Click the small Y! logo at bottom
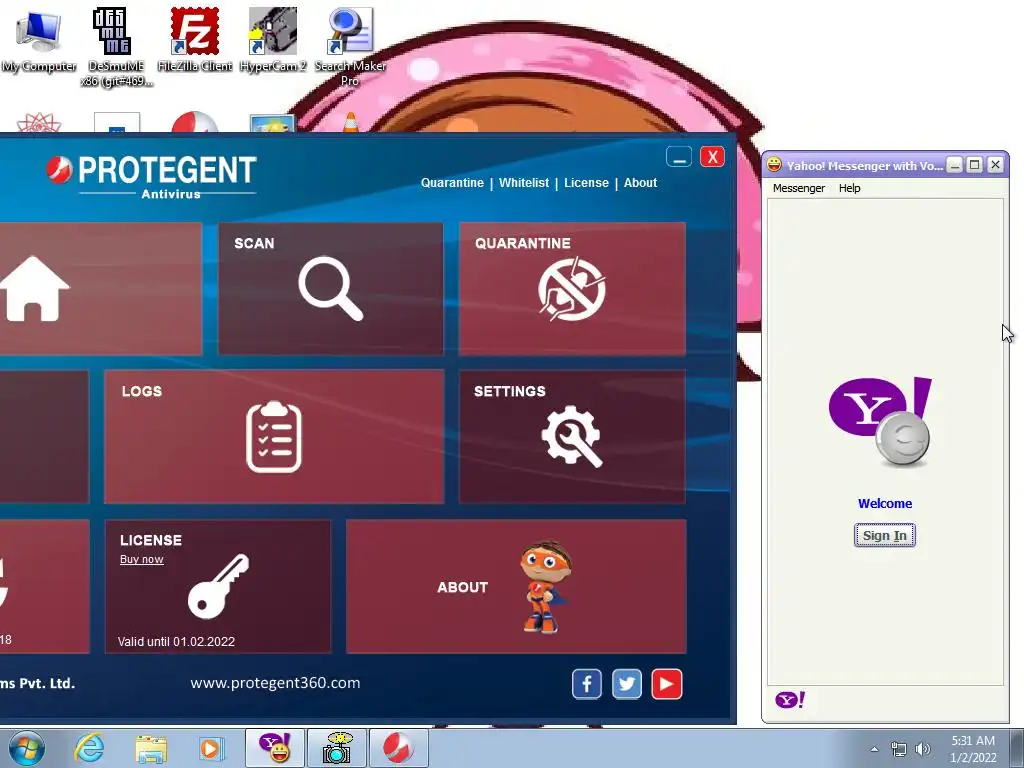Screen dimensions: 1024x768 [790, 700]
